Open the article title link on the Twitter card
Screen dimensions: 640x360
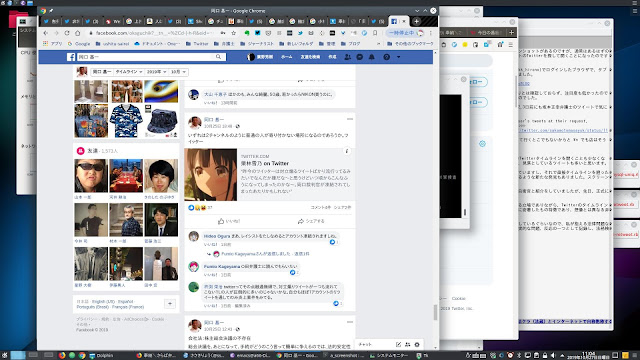click(x=264, y=163)
